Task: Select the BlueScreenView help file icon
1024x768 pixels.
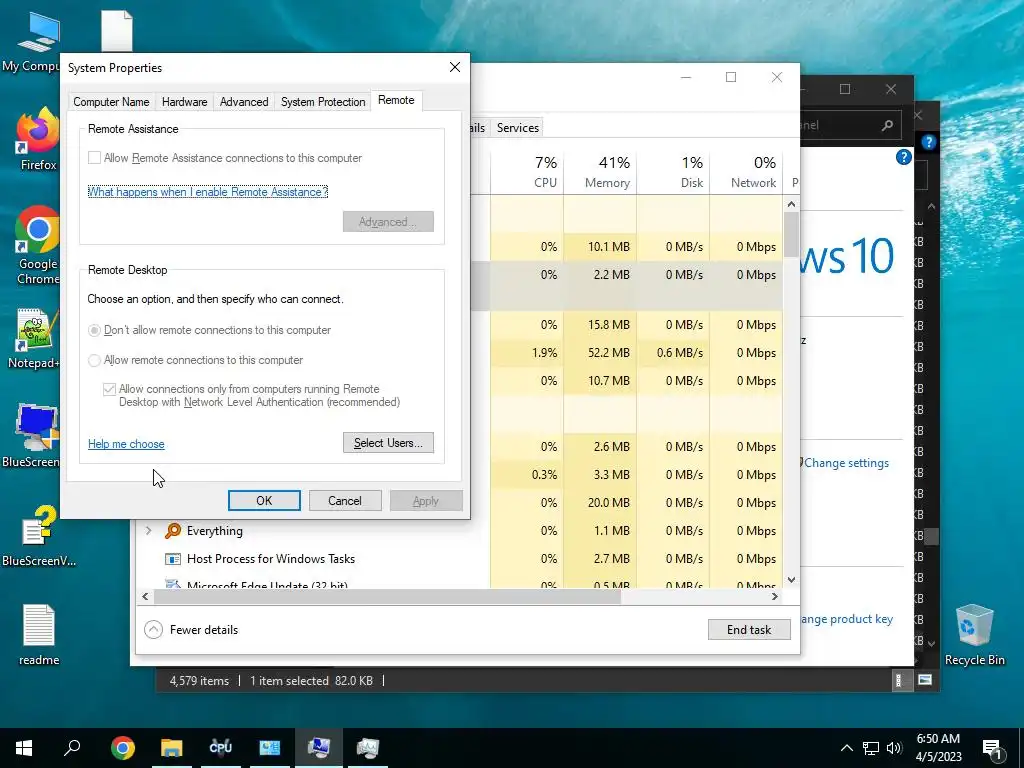Action: 39,536
